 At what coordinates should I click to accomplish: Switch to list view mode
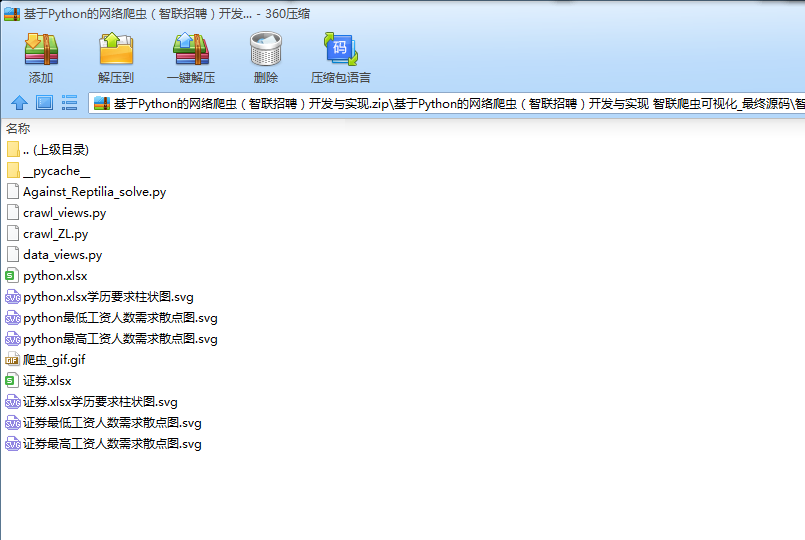[69, 103]
